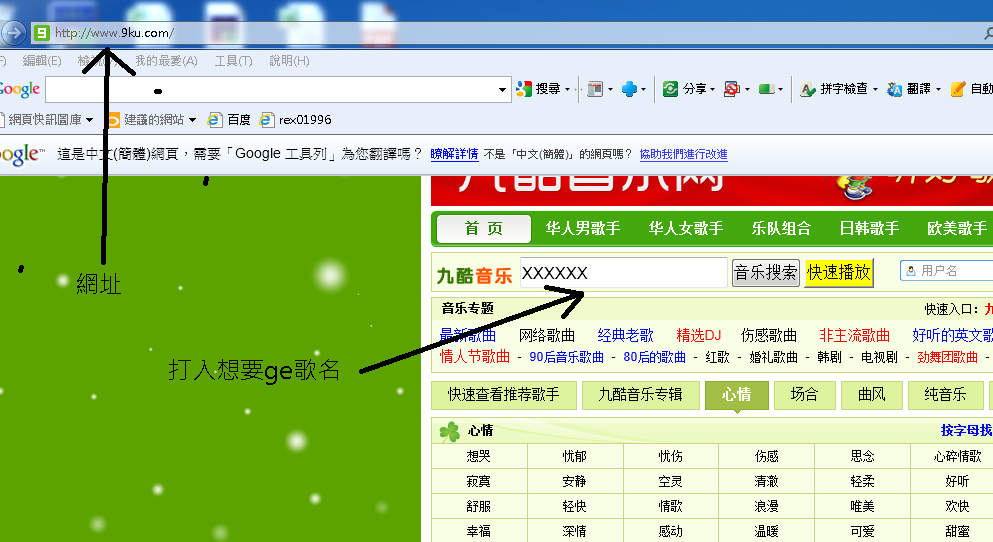The height and width of the screenshot is (542, 993).
Task: Open the 工具(T) menu
Action: pyautogui.click(x=233, y=61)
